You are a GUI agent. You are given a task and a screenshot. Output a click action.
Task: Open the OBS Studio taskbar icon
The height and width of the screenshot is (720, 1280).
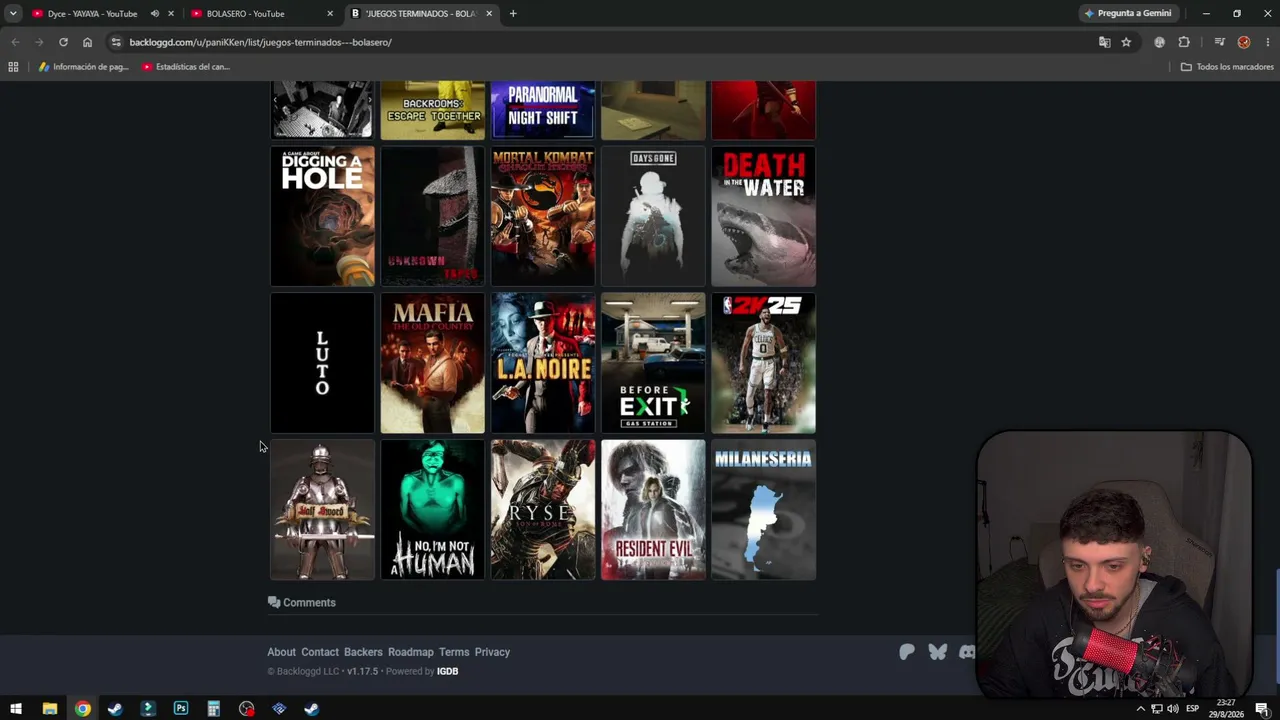tap(247, 709)
